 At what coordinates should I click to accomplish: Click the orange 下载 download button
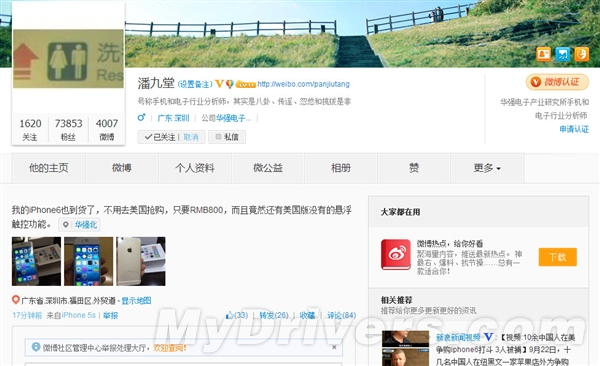(x=558, y=257)
